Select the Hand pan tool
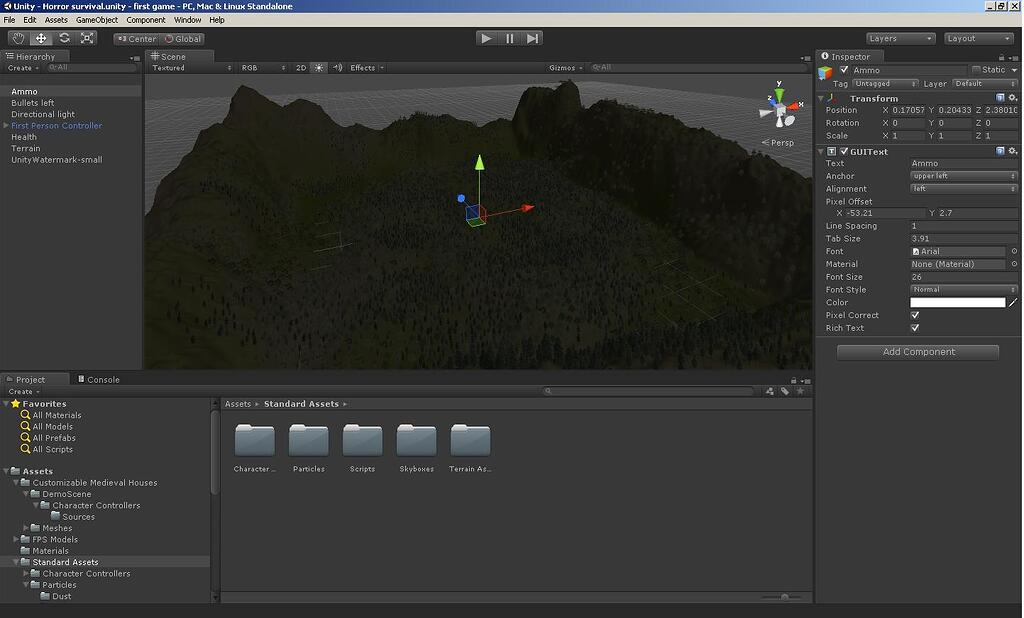This screenshot has height=618, width=1024. tap(17, 37)
